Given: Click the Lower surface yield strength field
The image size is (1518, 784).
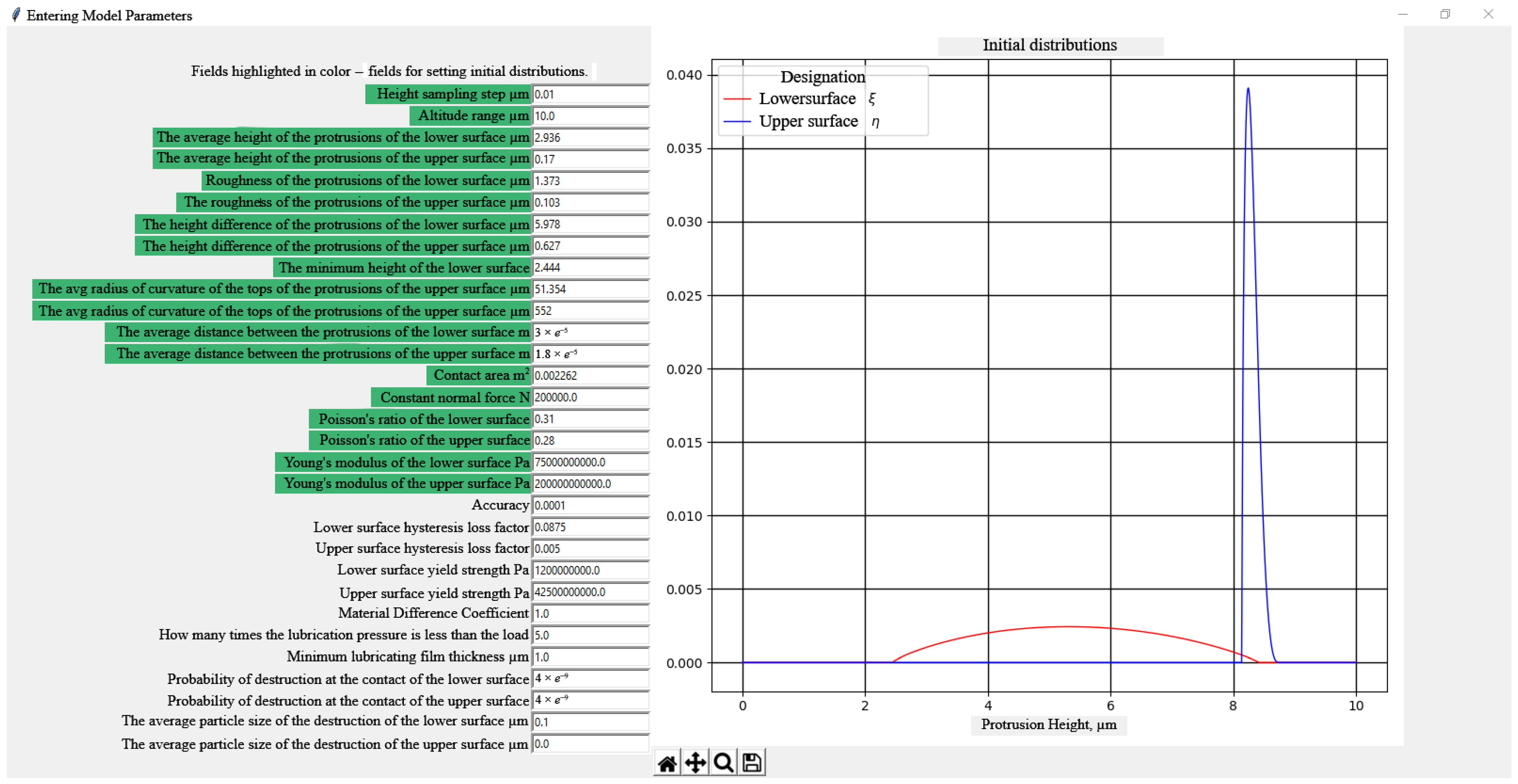Looking at the screenshot, I should pos(590,570).
